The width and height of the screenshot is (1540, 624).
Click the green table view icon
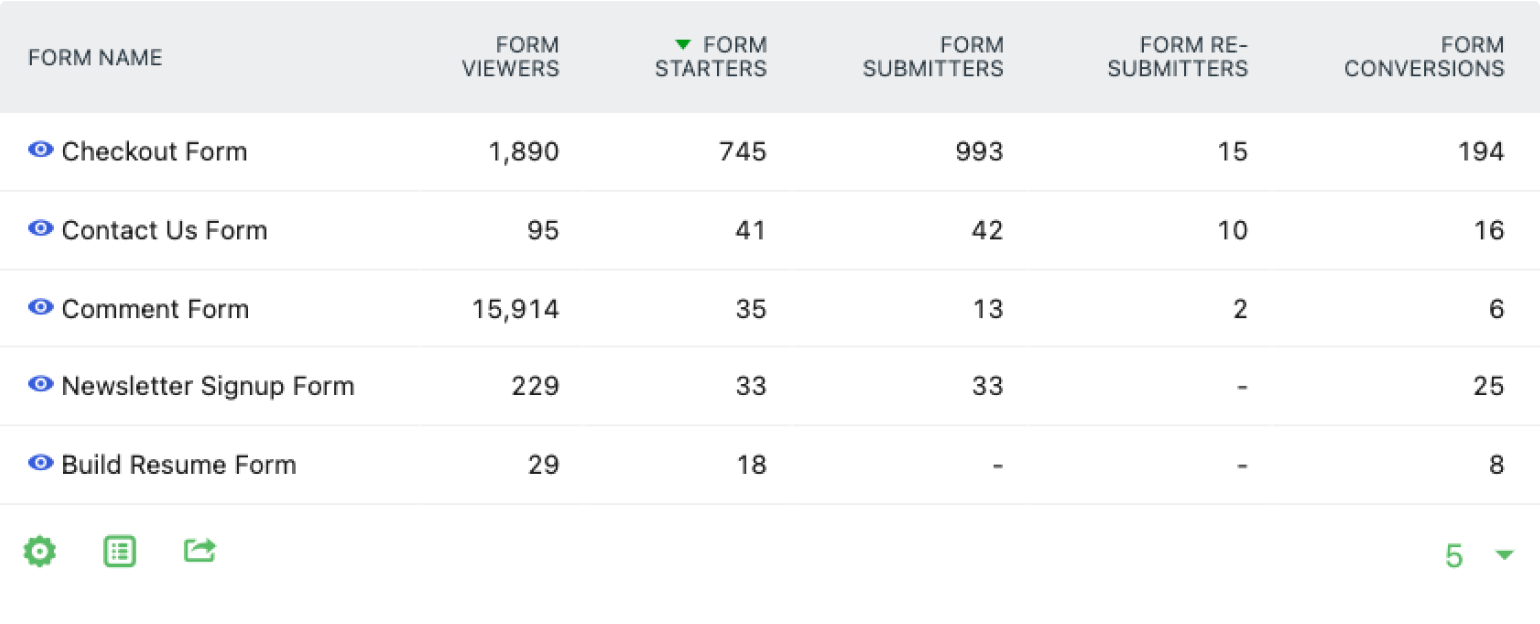coord(120,551)
